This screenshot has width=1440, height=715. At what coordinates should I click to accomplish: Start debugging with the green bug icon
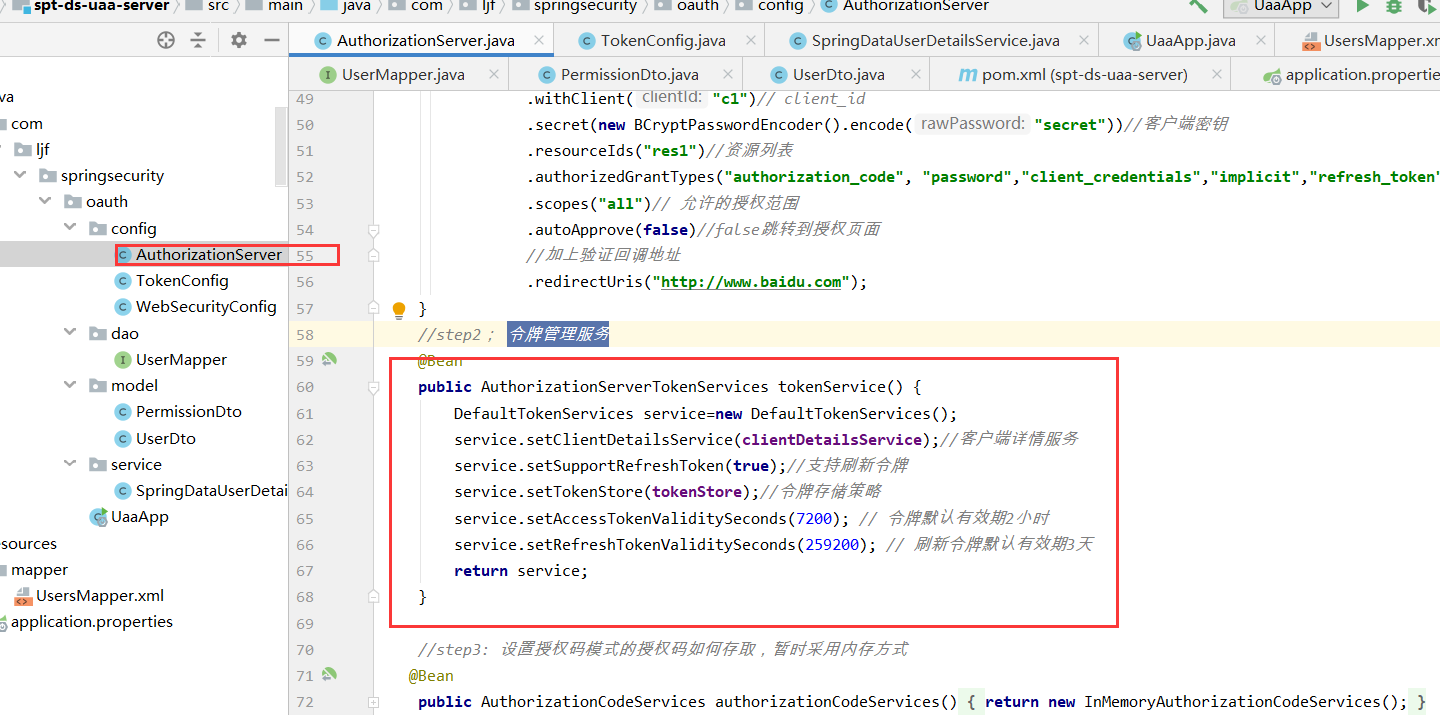click(x=1393, y=6)
